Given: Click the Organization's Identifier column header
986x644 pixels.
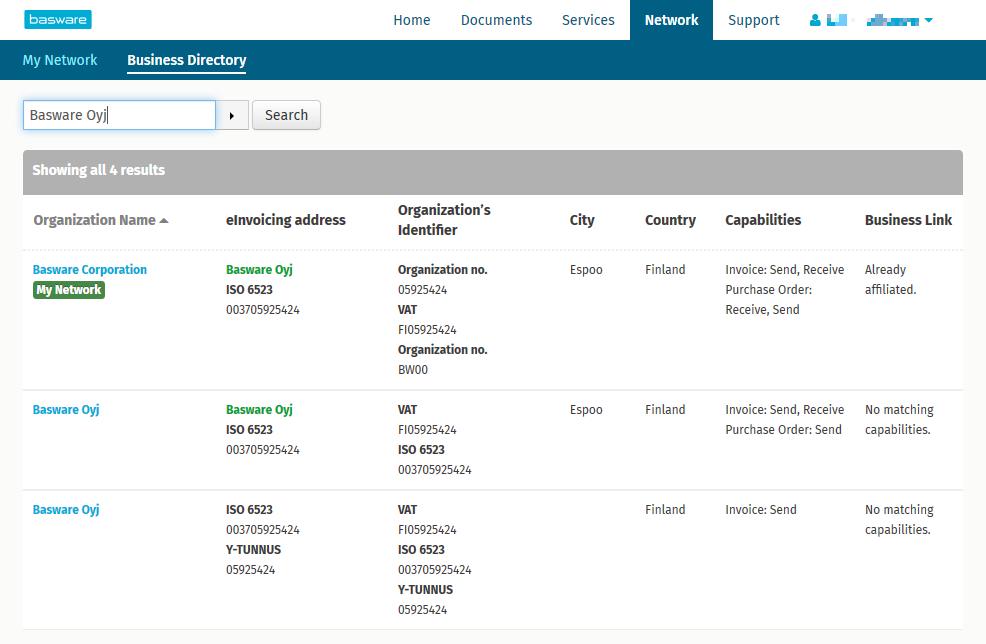Looking at the screenshot, I should coord(444,220).
